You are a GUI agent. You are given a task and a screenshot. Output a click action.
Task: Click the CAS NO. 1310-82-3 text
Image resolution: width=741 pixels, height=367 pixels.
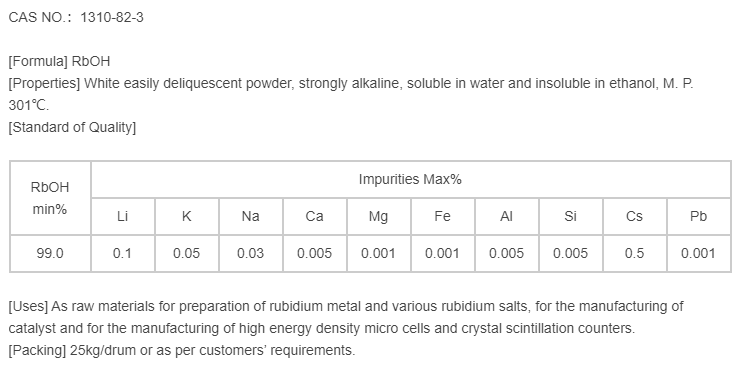pyautogui.click(x=76, y=17)
